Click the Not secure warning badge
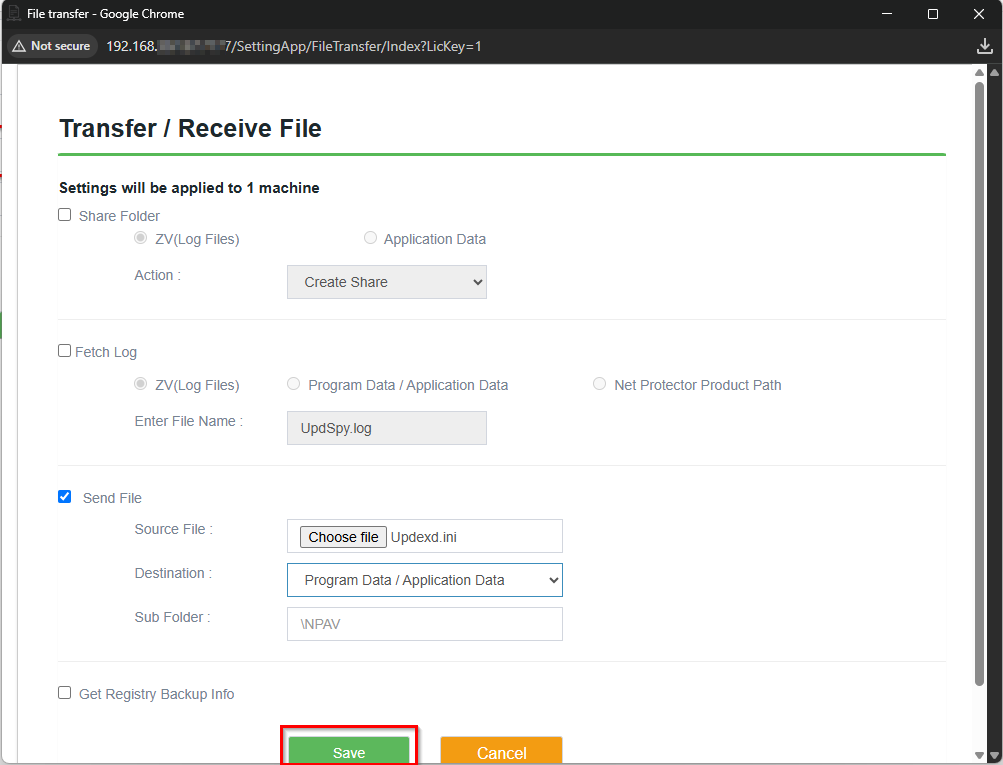The image size is (1003, 765). [x=50, y=46]
